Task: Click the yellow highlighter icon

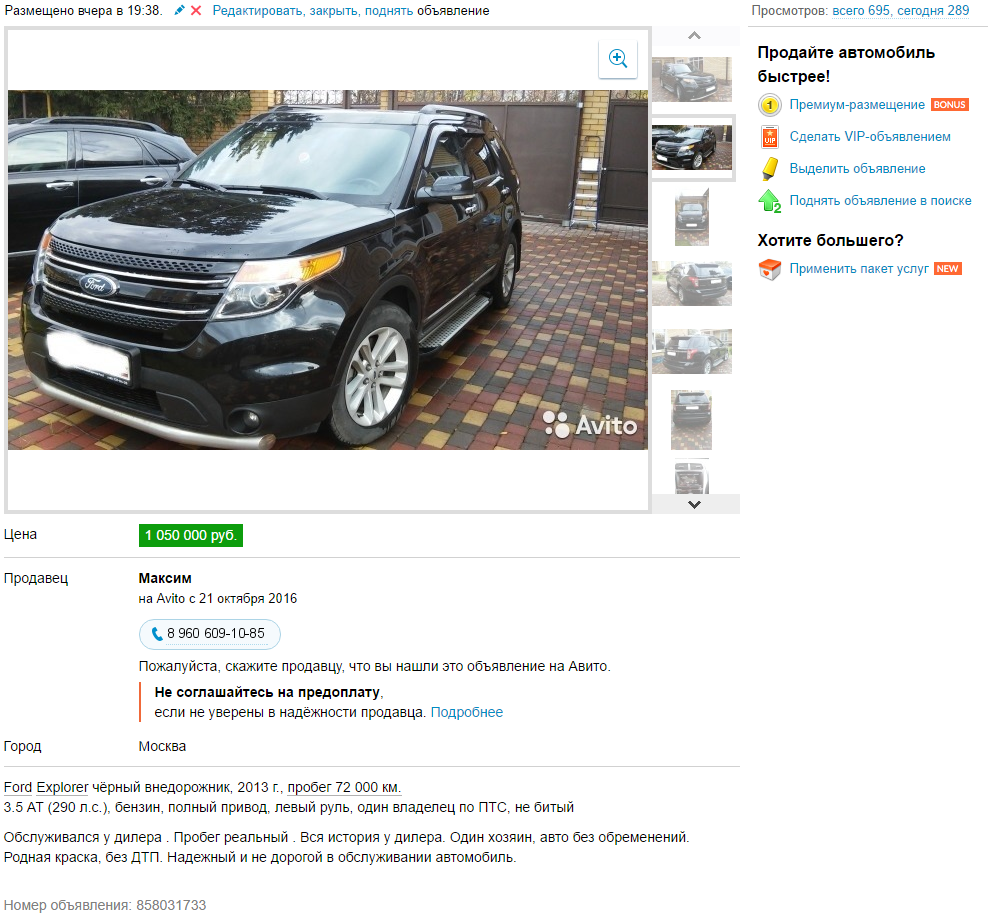Action: pyautogui.click(x=770, y=169)
